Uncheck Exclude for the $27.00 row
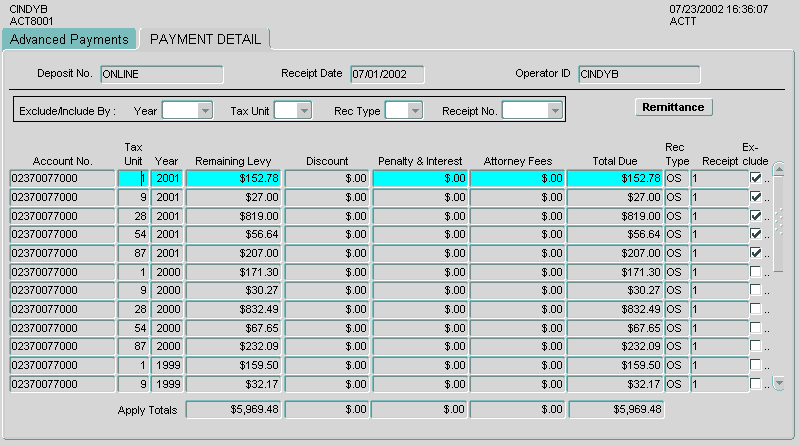The height and width of the screenshot is (446, 800). pos(756,197)
